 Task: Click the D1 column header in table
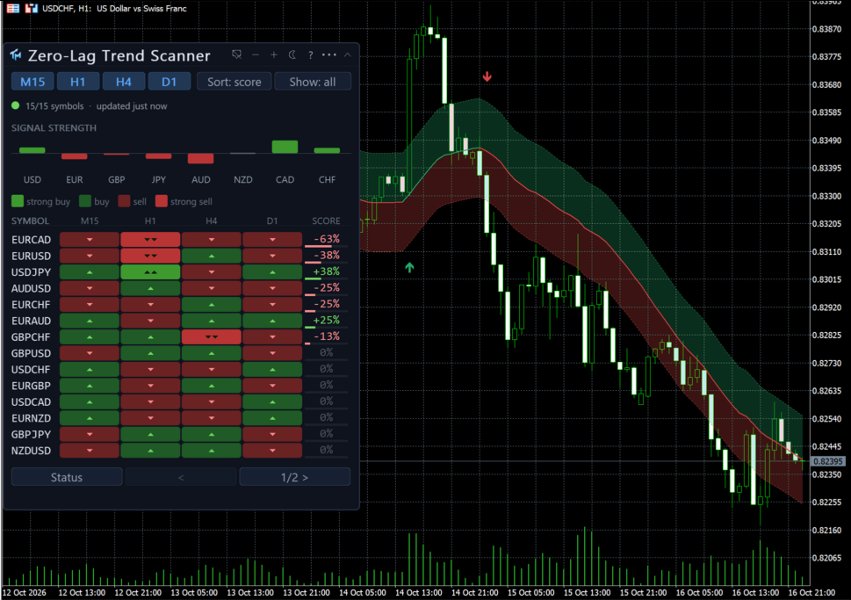click(272, 221)
